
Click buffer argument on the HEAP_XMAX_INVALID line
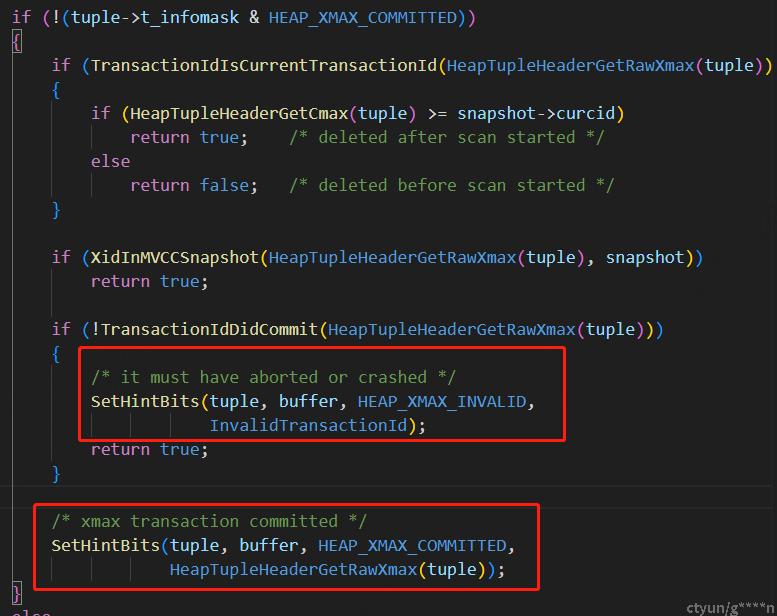[x=308, y=401]
